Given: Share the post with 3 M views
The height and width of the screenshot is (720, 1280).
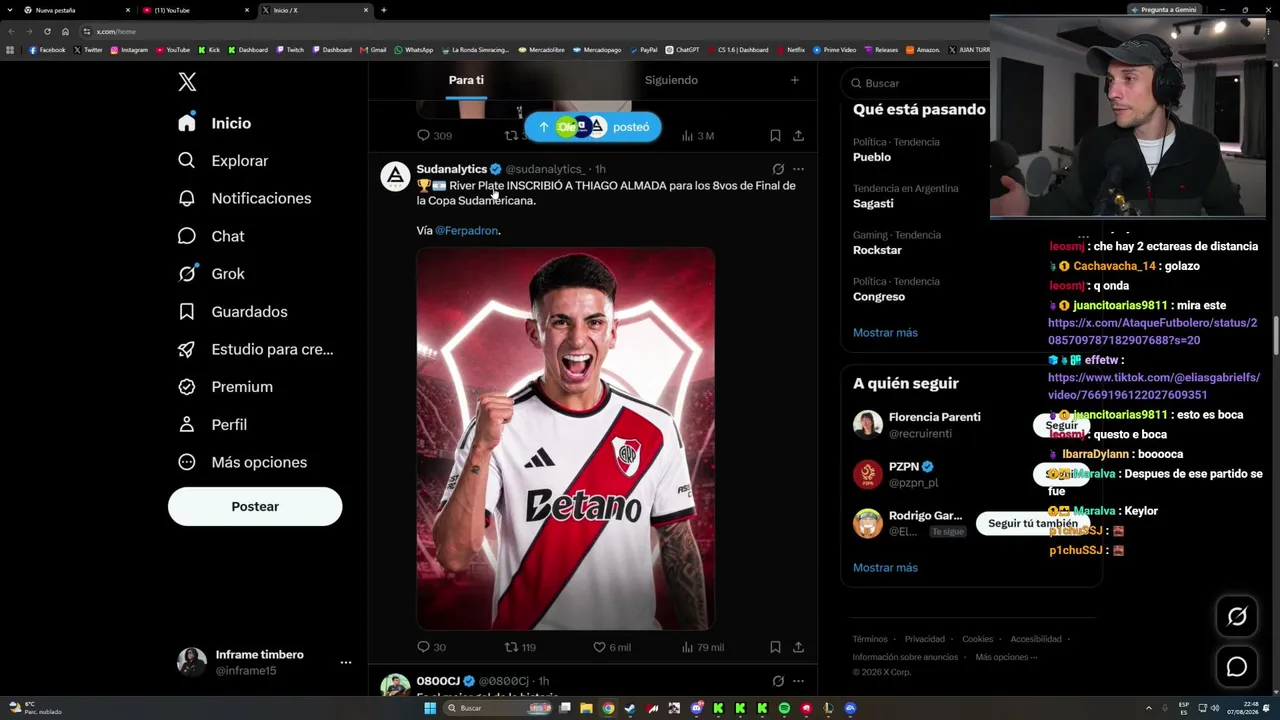Looking at the screenshot, I should [x=798, y=135].
